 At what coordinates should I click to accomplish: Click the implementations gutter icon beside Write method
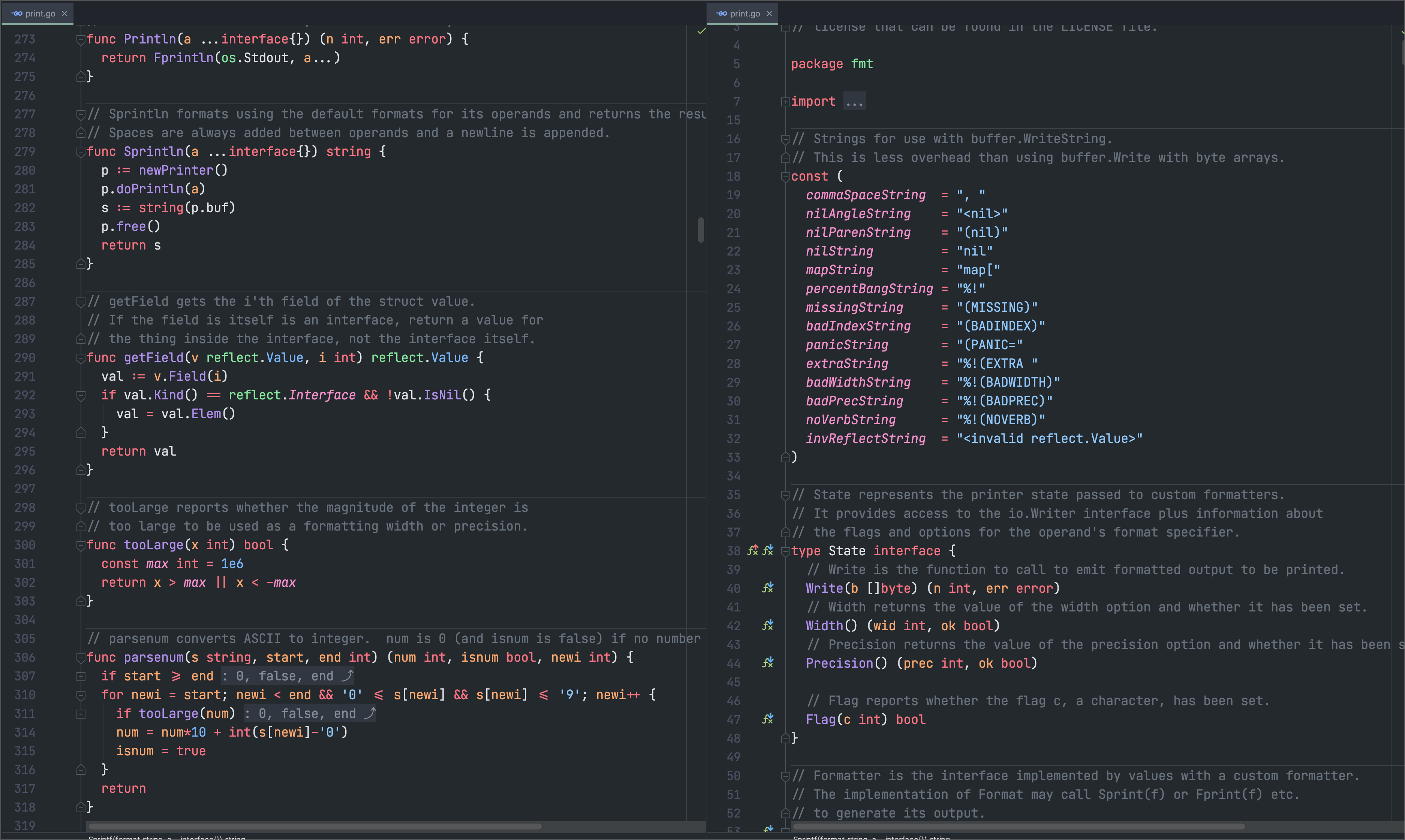(x=767, y=588)
